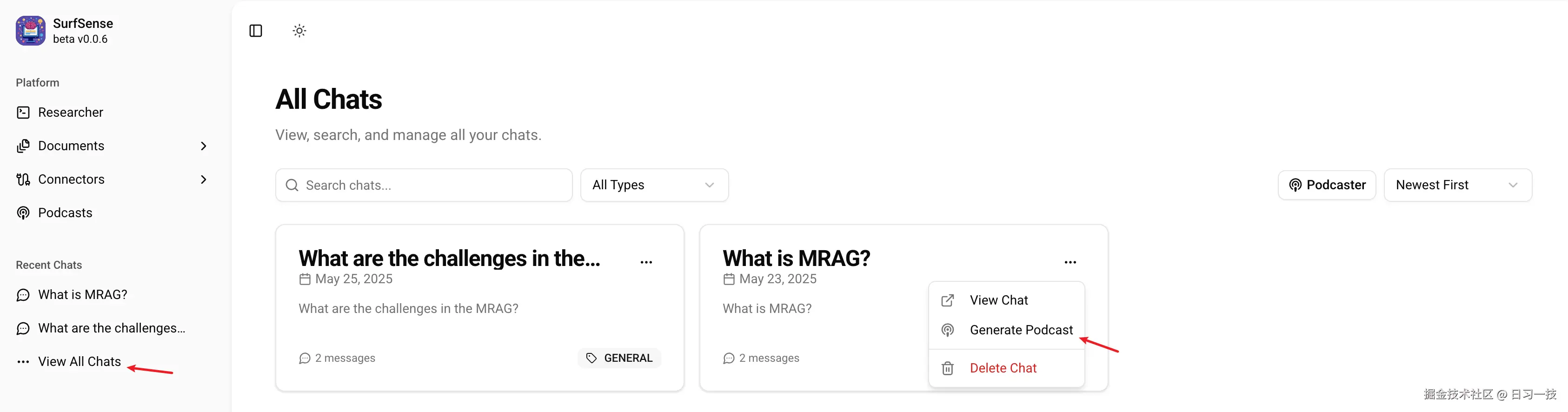Open recent chat "What is MRAG?"
The height and width of the screenshot is (412, 1568).
(82, 295)
